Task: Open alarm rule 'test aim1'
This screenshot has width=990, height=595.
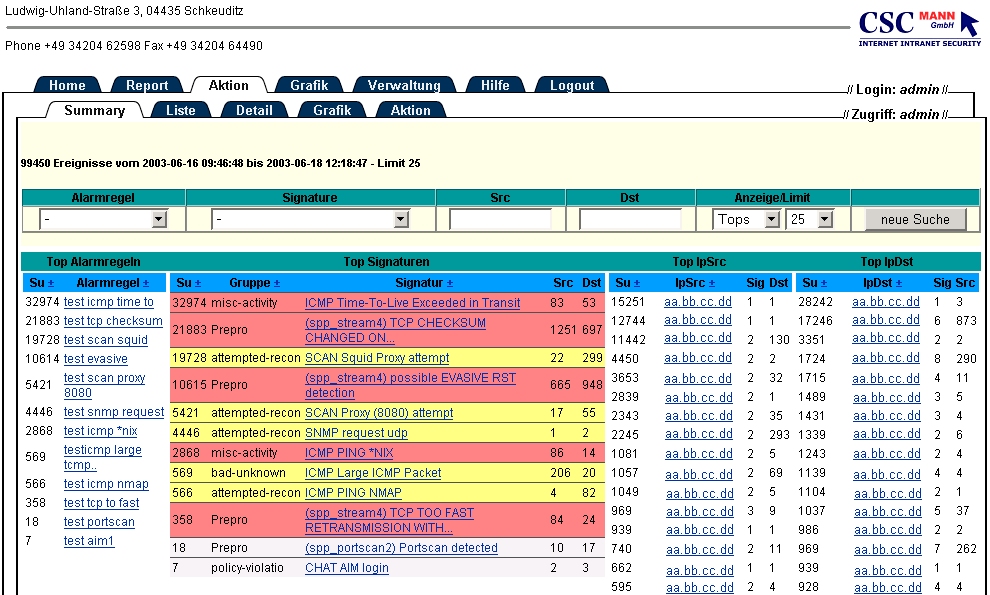Action: point(89,541)
